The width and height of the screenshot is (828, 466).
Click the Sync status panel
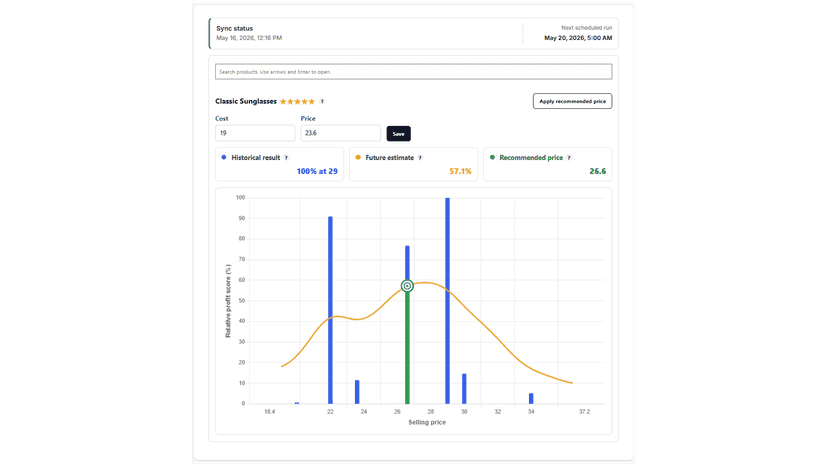[365, 33]
